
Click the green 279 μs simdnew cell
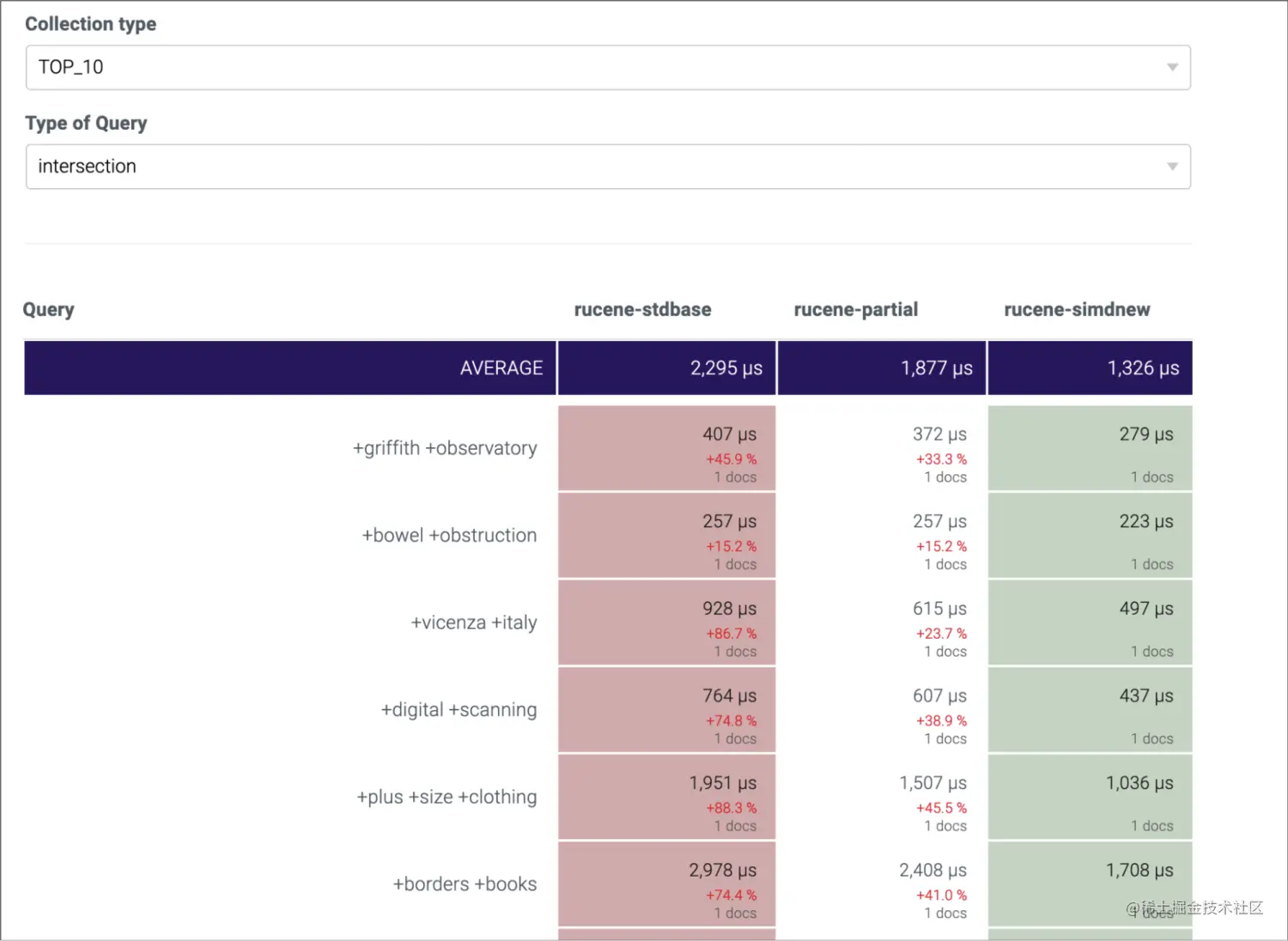1090,448
